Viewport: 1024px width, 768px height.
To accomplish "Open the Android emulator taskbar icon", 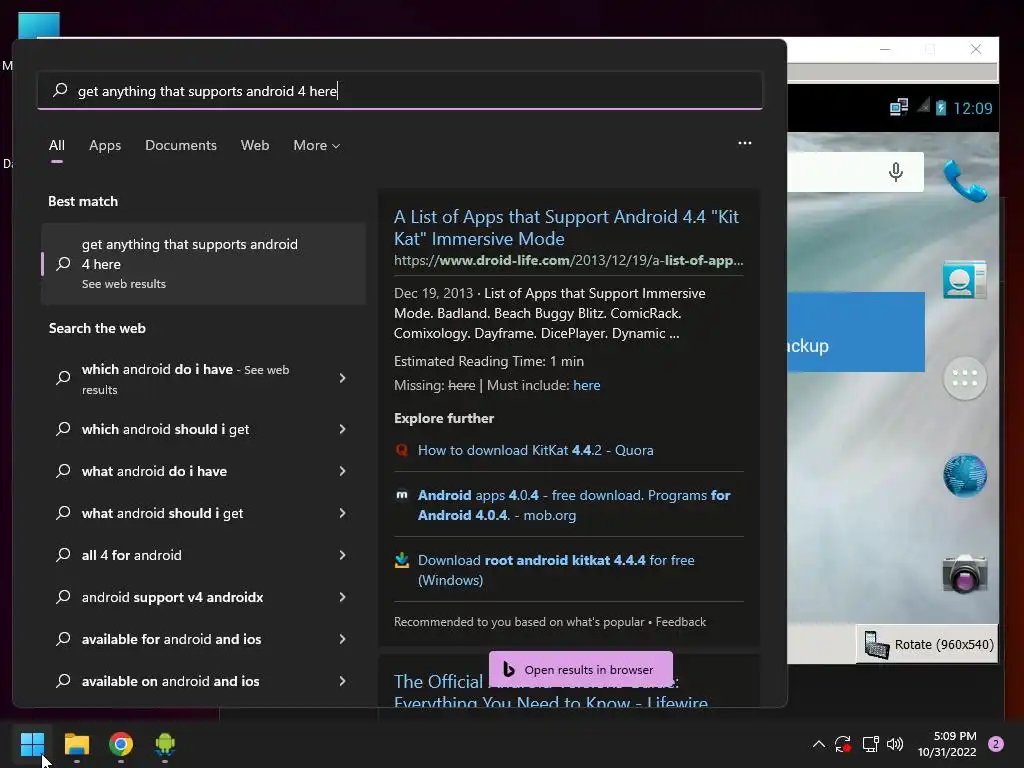I will [x=165, y=744].
